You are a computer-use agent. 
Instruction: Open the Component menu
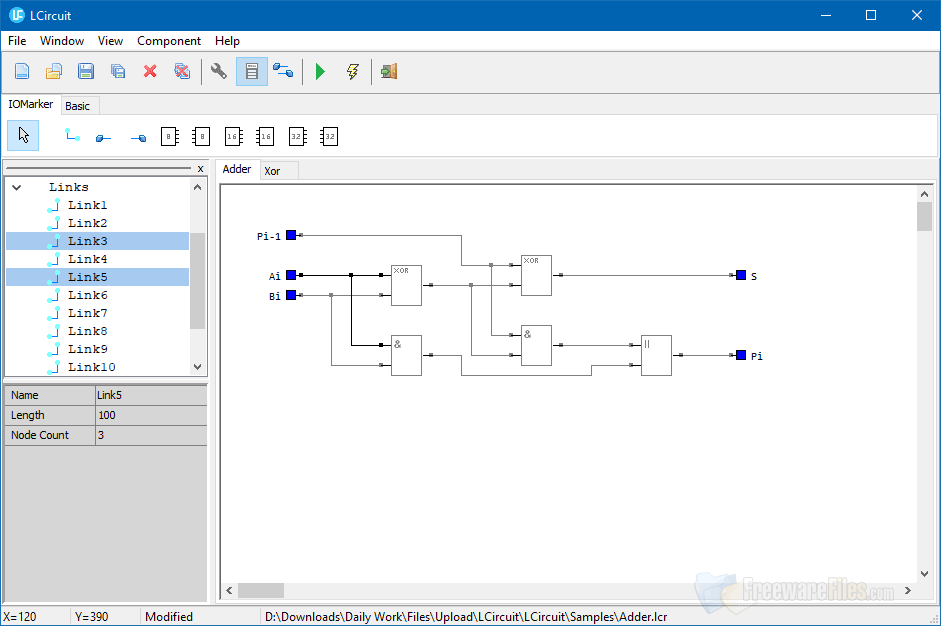pos(168,41)
